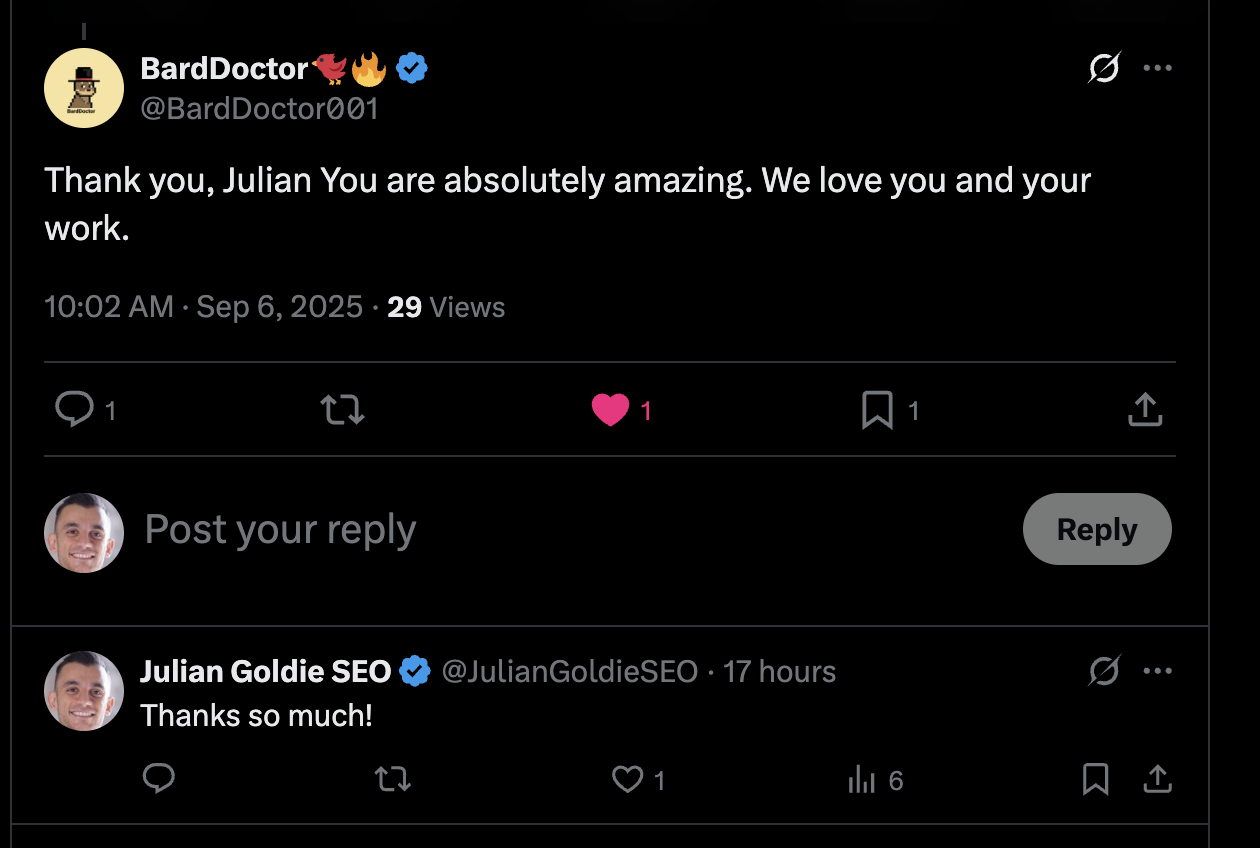The width and height of the screenshot is (1260, 848).
Task: Open the @BardDoctor001 handle link
Action: point(260,108)
